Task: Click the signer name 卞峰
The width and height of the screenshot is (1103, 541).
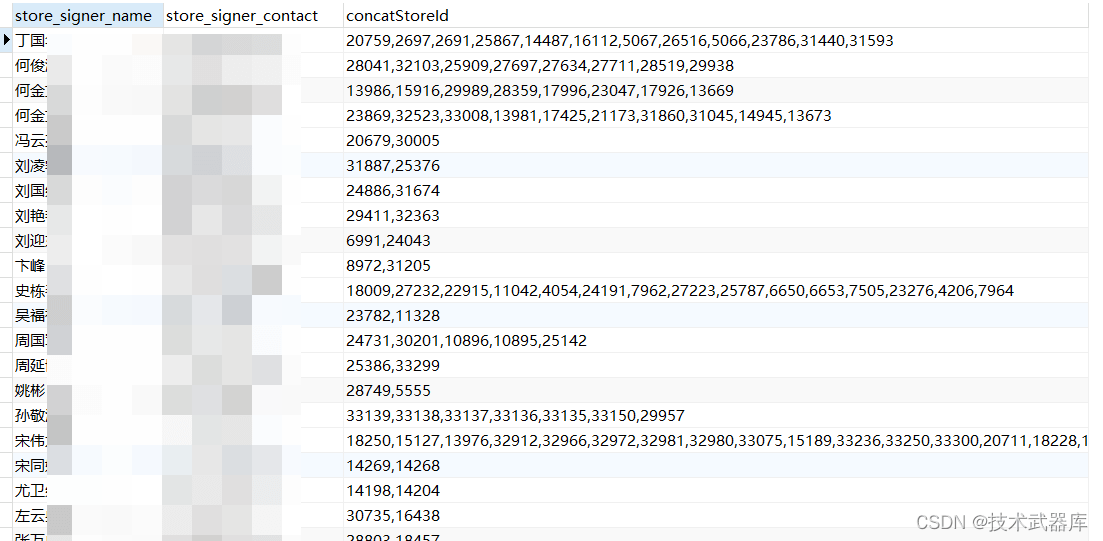Action: pyautogui.click(x=30, y=266)
